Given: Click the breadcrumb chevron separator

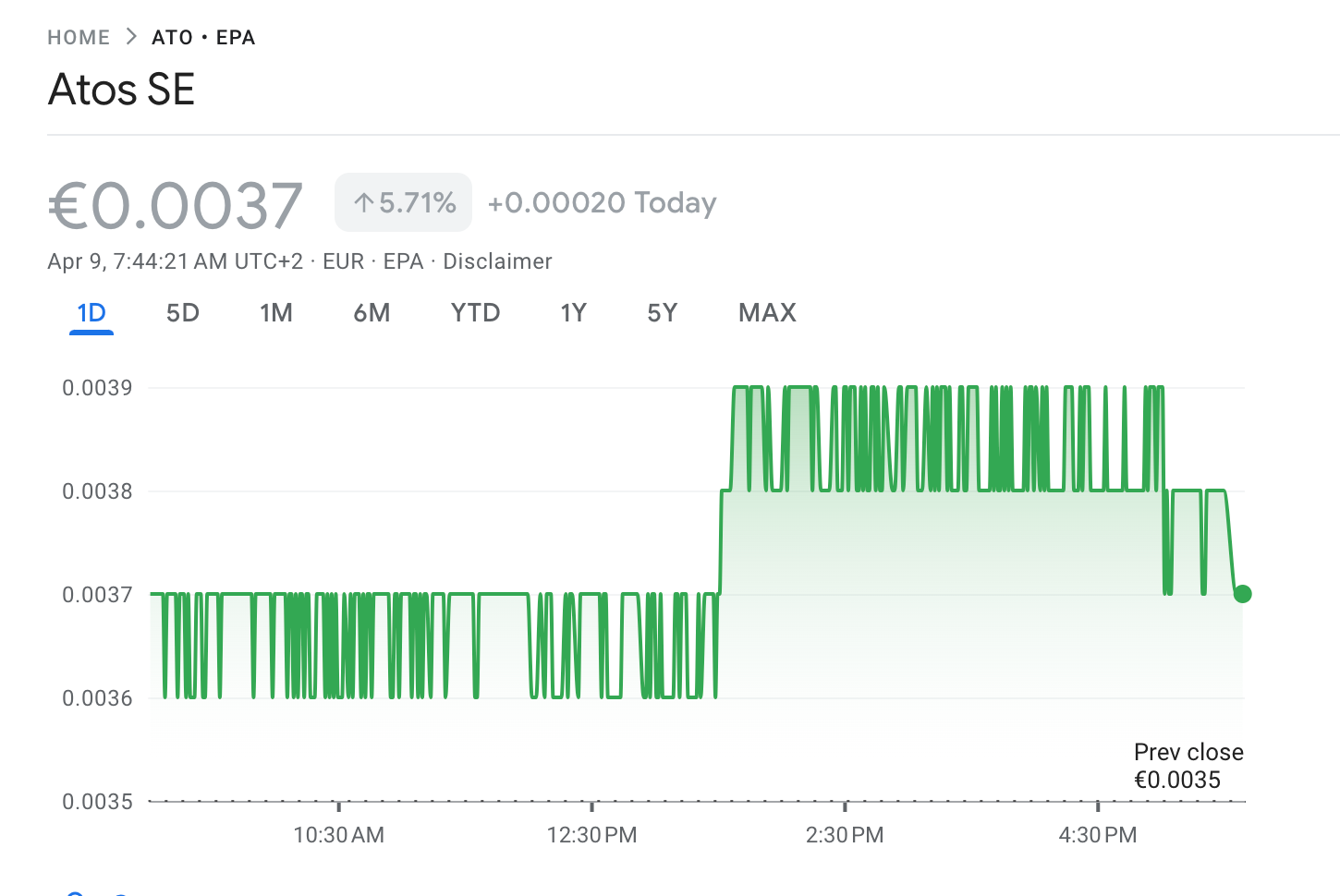Looking at the screenshot, I should coord(131,37).
